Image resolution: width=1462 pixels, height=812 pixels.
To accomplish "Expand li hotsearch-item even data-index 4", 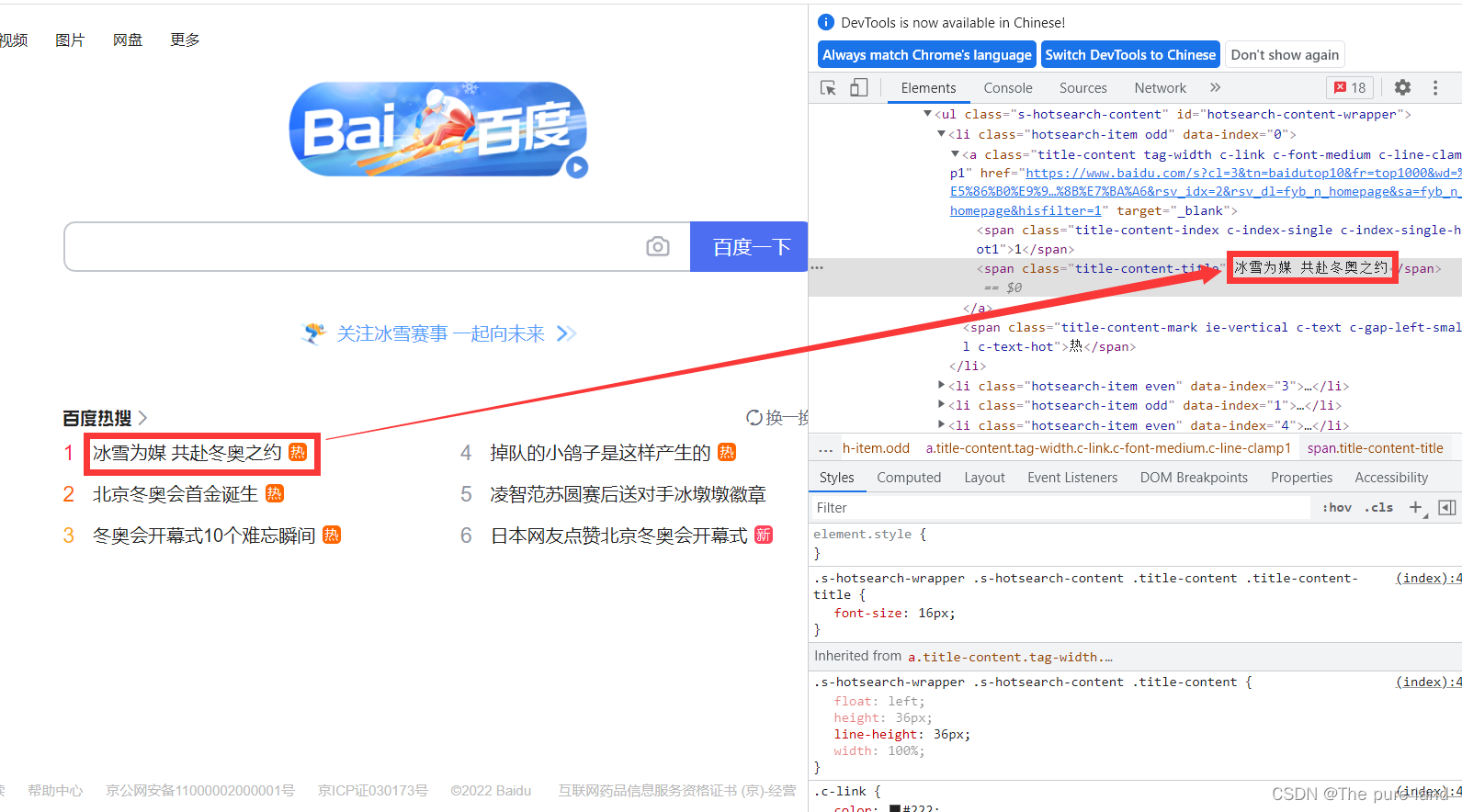I will tap(941, 425).
